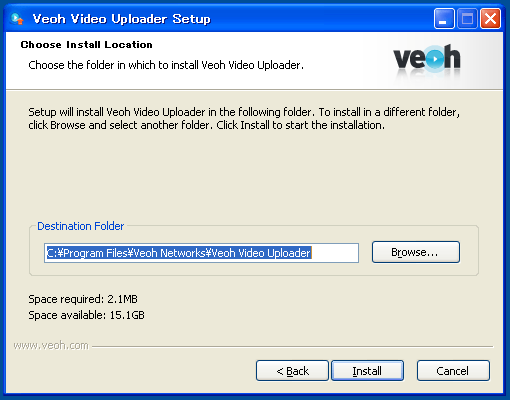Click the Browse... button
Viewport: 510px width, 400px height.
pyautogui.click(x=416, y=252)
